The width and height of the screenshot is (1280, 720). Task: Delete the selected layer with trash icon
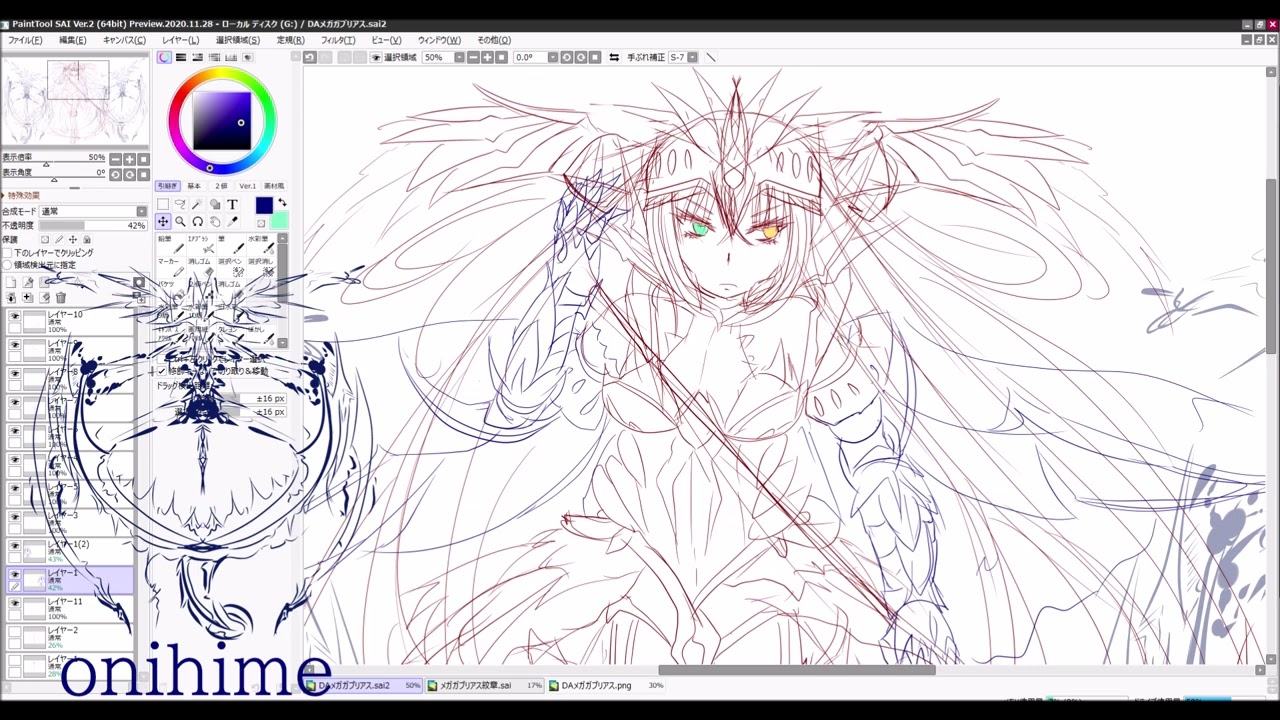point(61,298)
